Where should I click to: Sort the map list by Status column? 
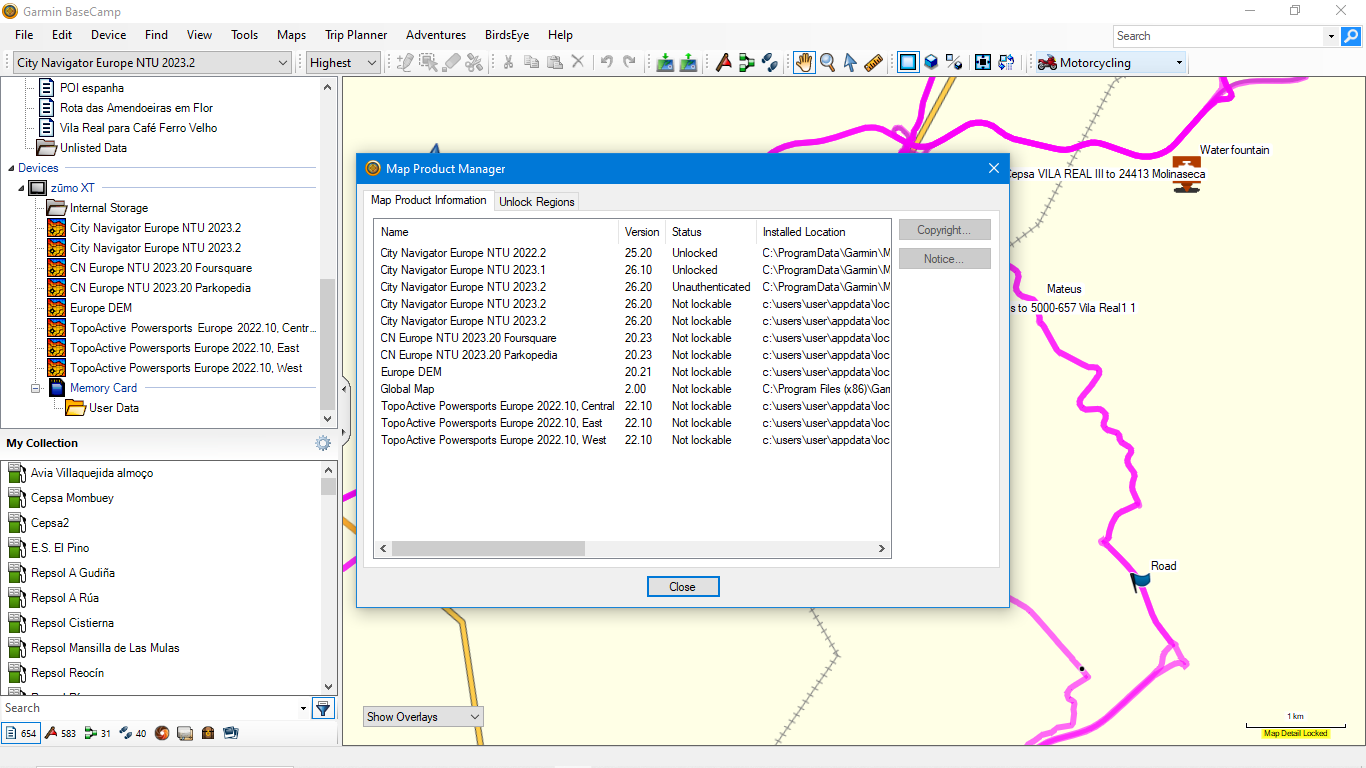pos(710,232)
